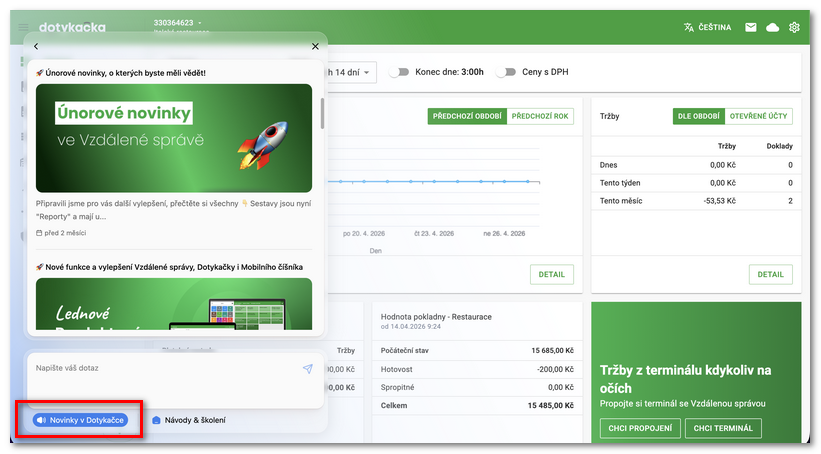Open the hamburger main menu

tap(23, 27)
